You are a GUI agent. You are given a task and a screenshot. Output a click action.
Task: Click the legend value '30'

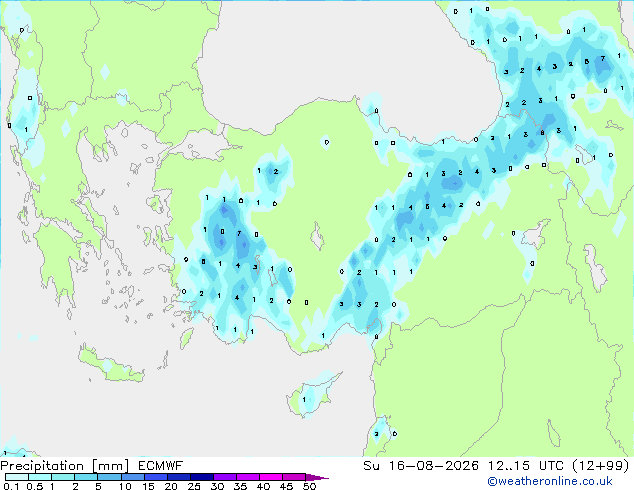coord(217,486)
